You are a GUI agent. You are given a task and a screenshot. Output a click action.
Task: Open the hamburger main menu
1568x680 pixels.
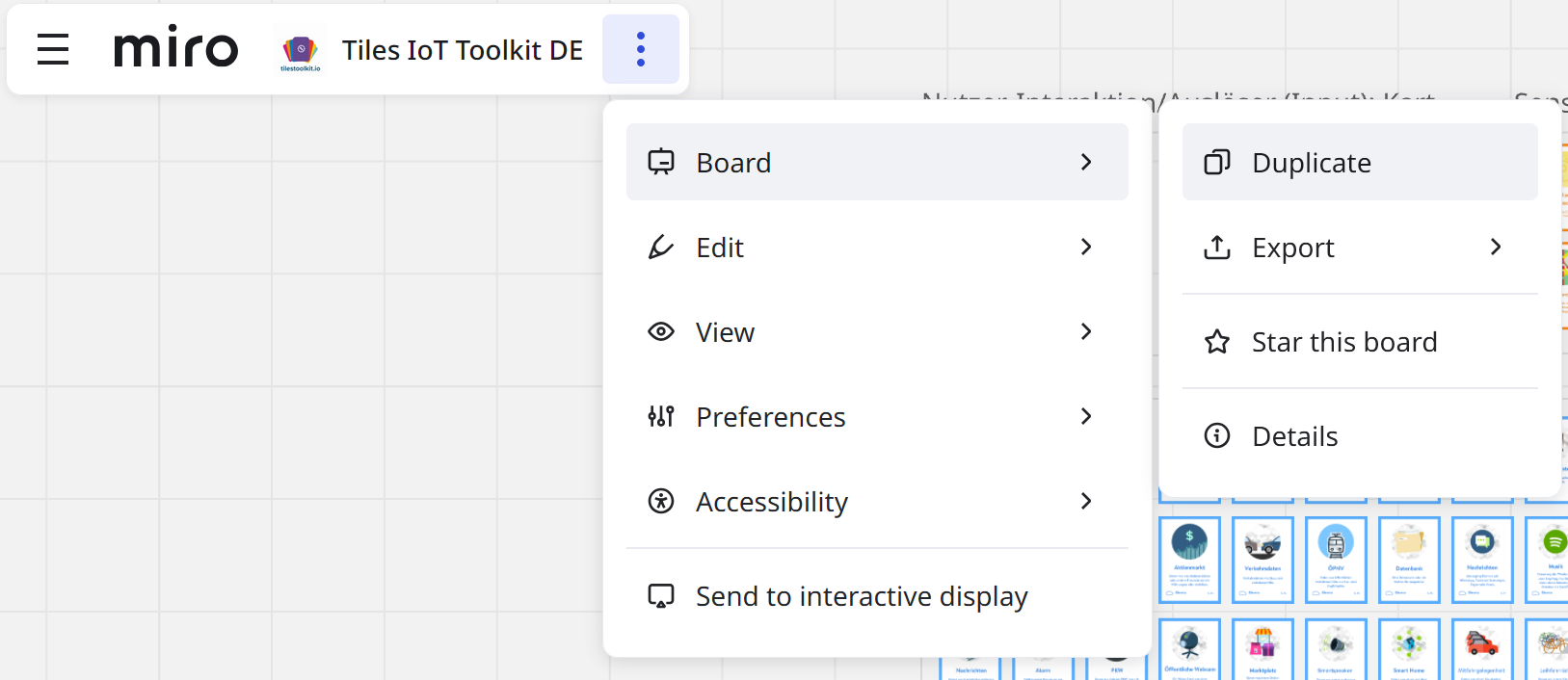53,49
